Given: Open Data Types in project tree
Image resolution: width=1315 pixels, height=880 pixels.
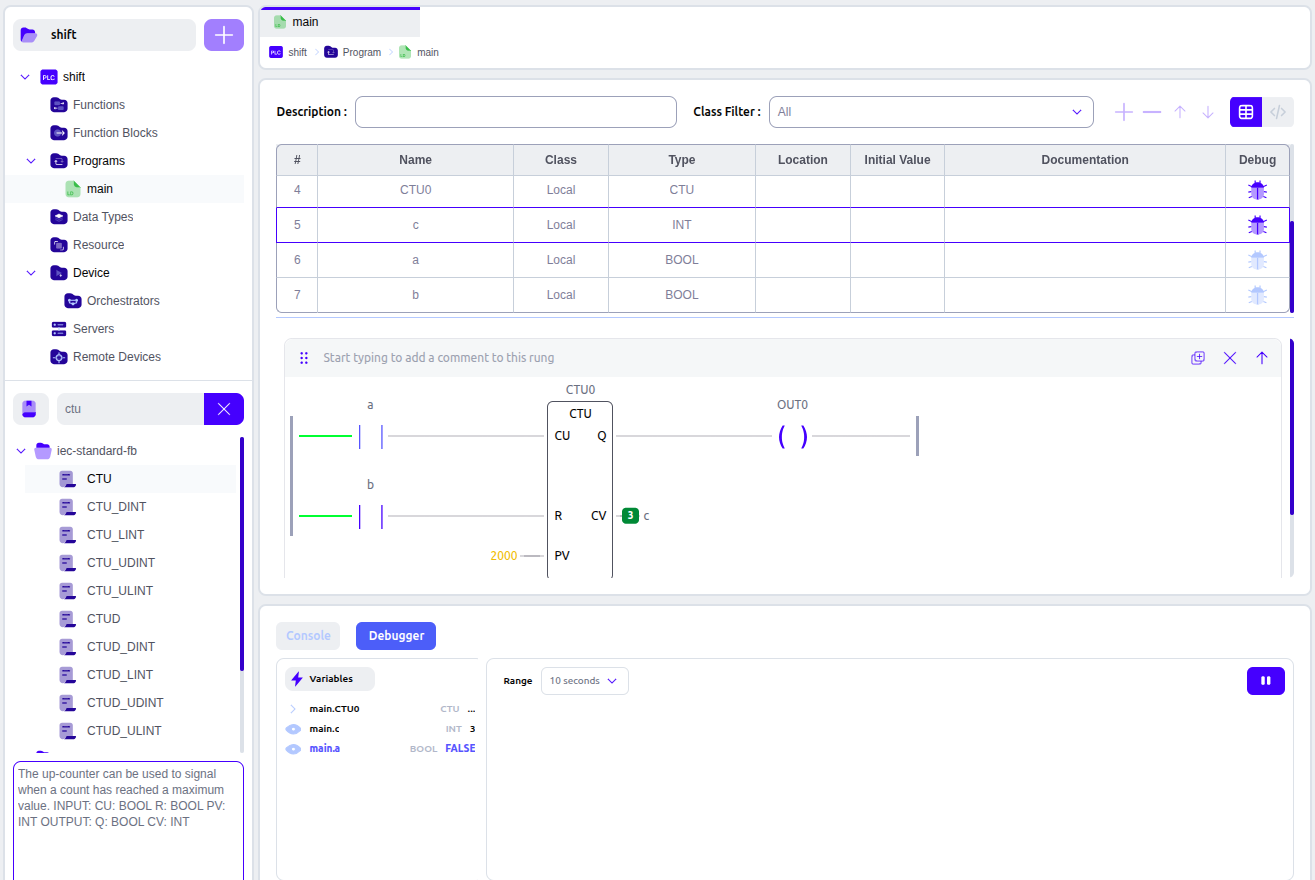Looking at the screenshot, I should (x=103, y=217).
